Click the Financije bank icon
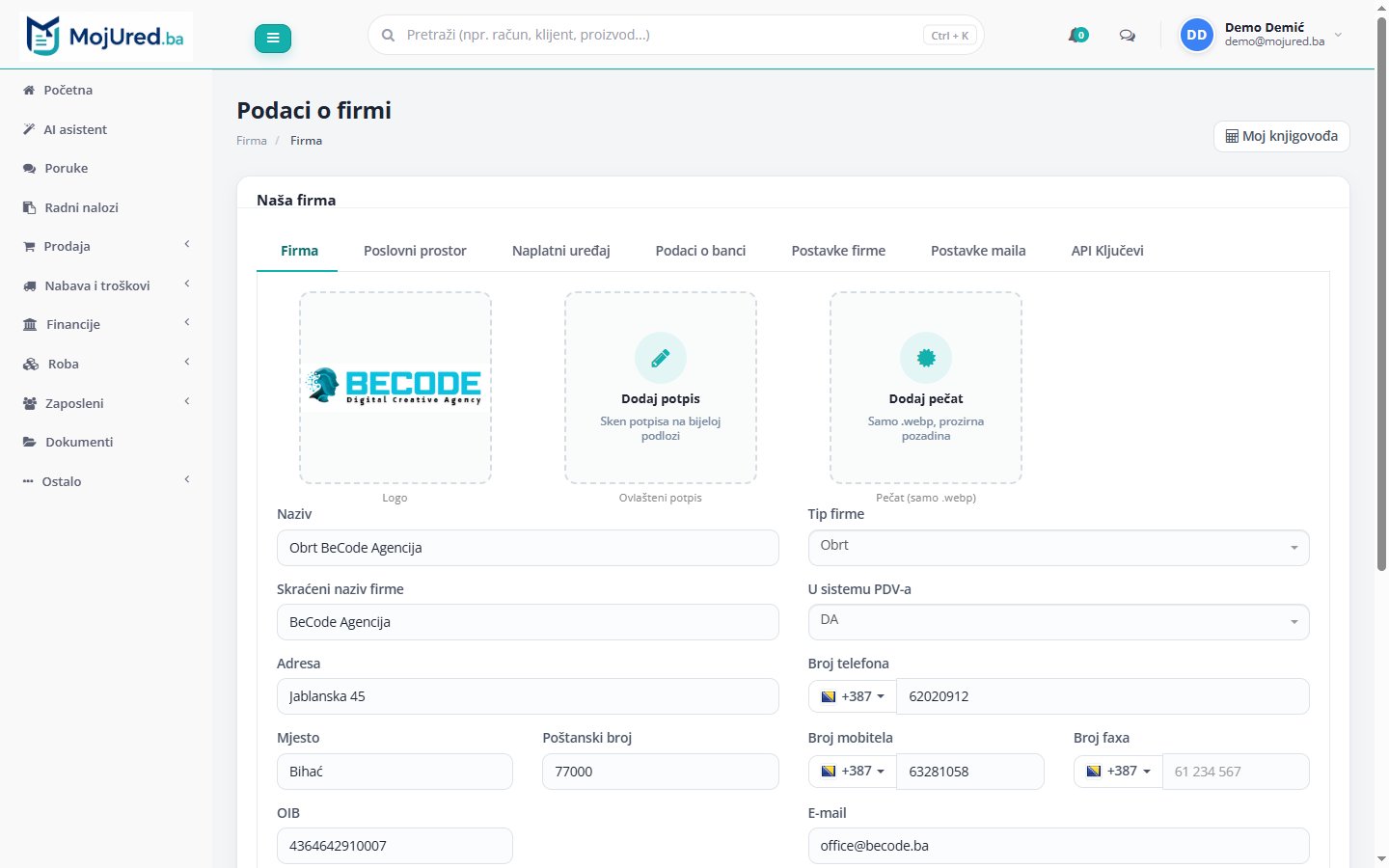This screenshot has height=868, width=1389. [30, 324]
